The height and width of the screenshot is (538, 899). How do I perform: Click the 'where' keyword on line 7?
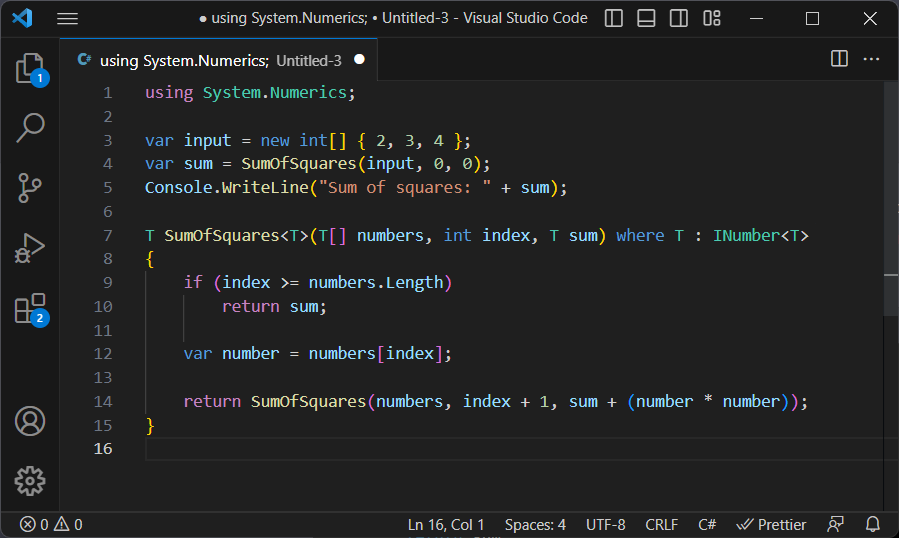click(x=640, y=235)
